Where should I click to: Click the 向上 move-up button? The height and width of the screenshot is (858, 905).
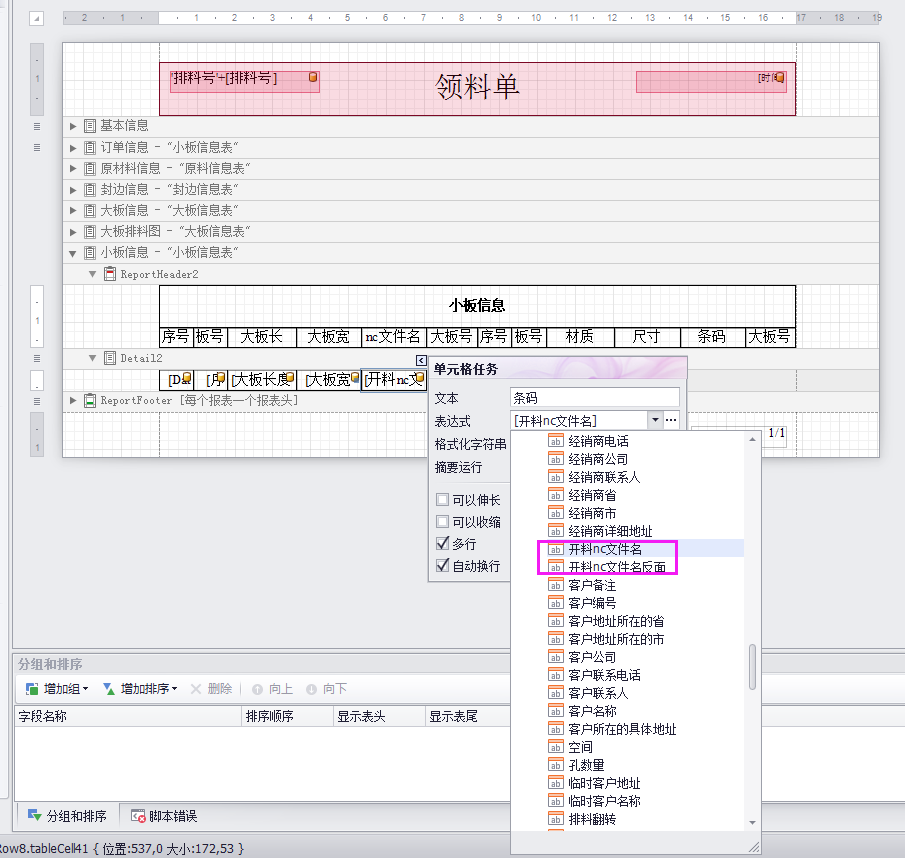click(x=272, y=689)
